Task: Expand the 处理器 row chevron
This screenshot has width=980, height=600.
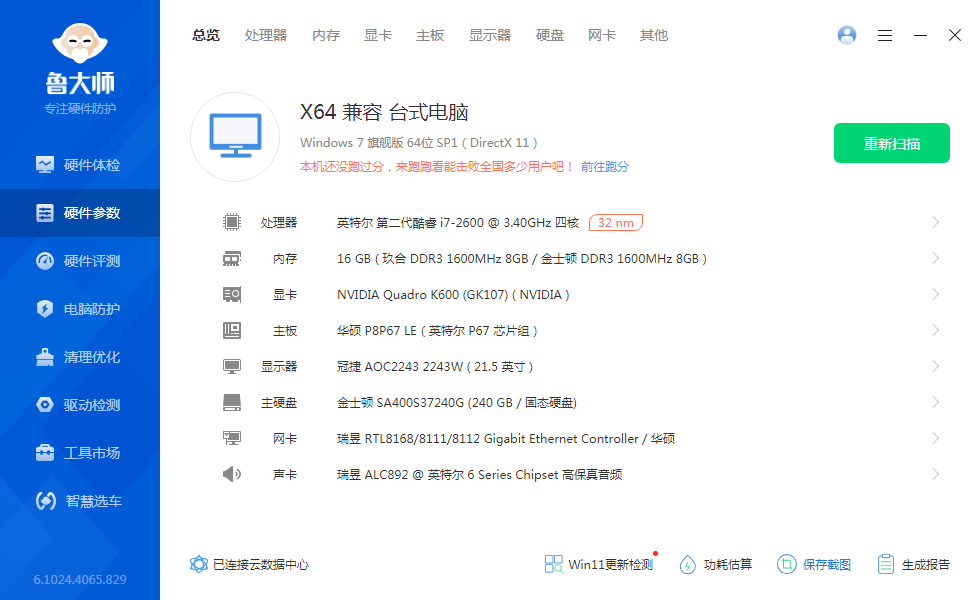Action: pyautogui.click(x=936, y=222)
